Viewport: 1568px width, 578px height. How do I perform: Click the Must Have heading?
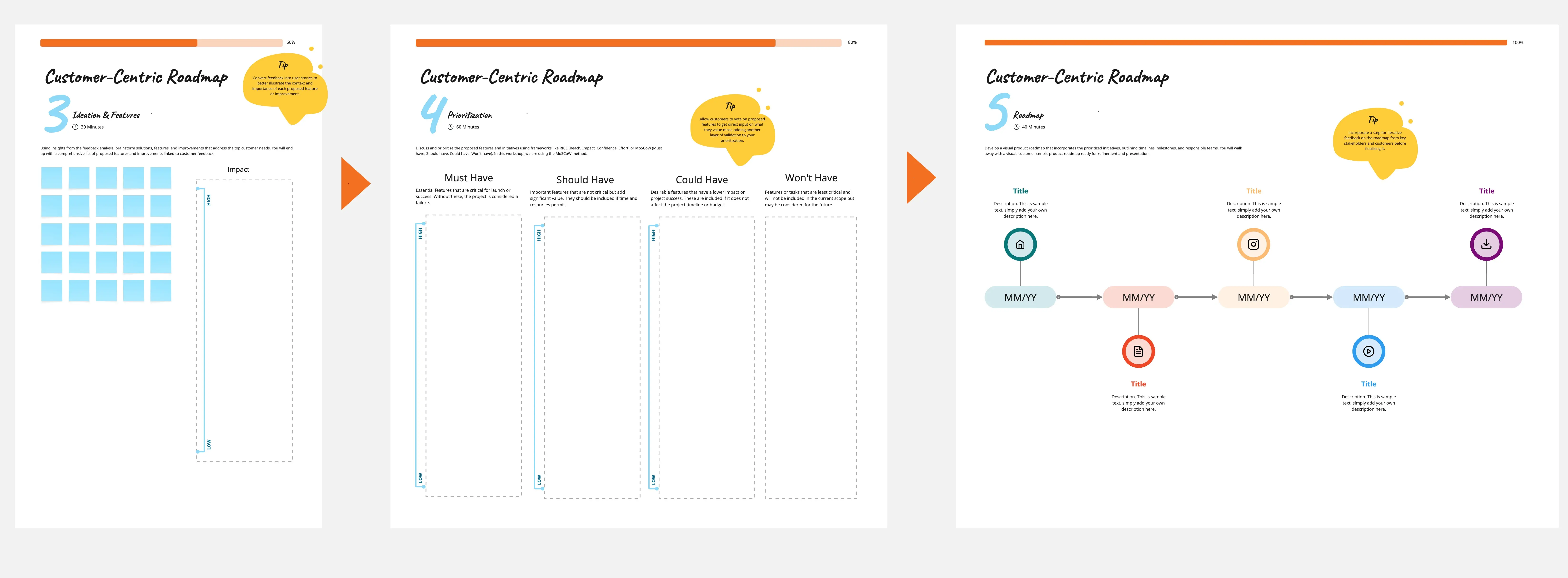469,178
